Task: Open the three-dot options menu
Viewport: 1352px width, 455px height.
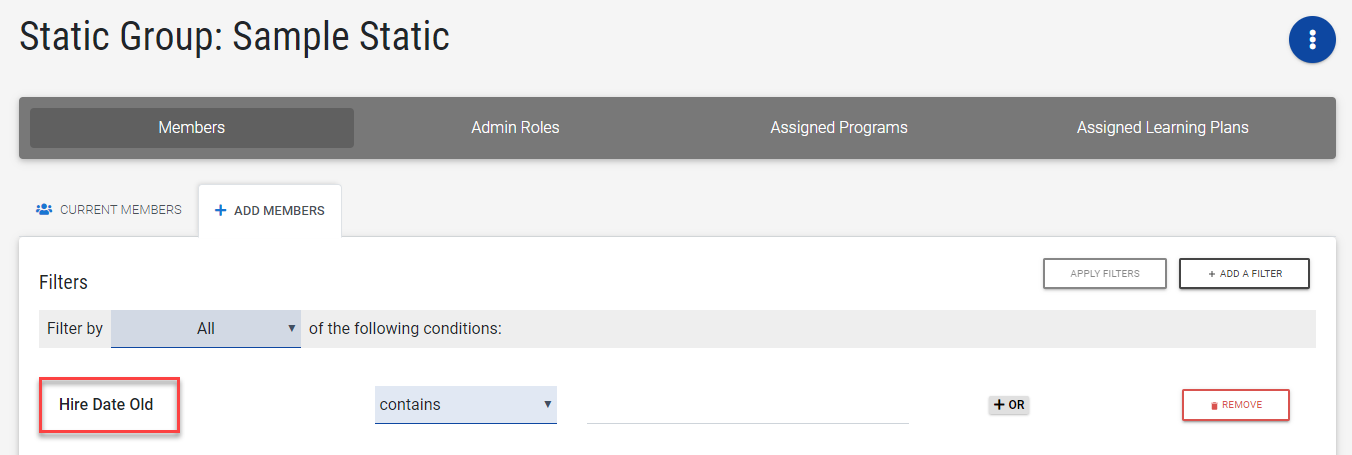Action: pos(1312,40)
